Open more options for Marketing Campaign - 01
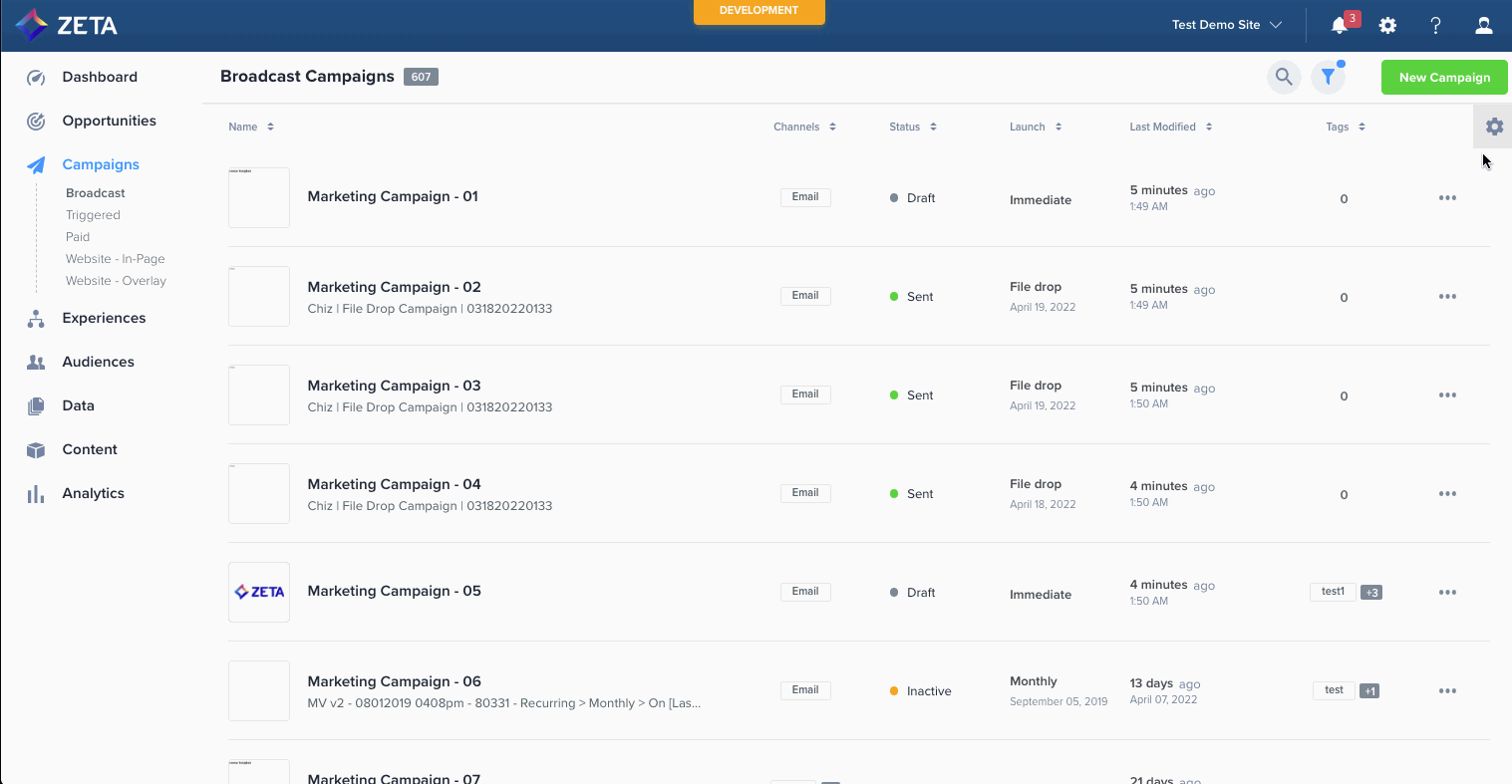 pyautogui.click(x=1447, y=198)
